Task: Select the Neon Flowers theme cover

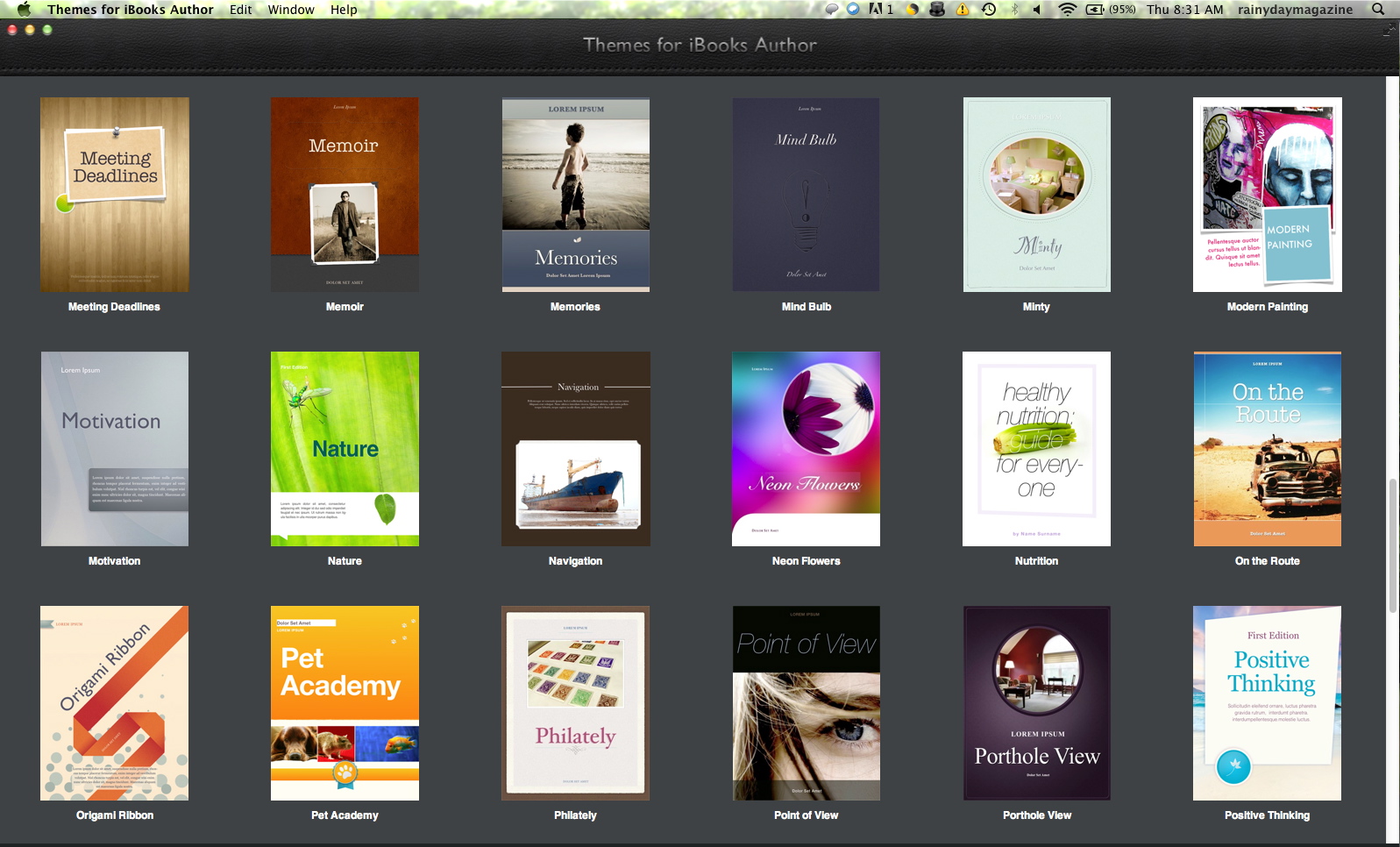Action: (x=807, y=449)
